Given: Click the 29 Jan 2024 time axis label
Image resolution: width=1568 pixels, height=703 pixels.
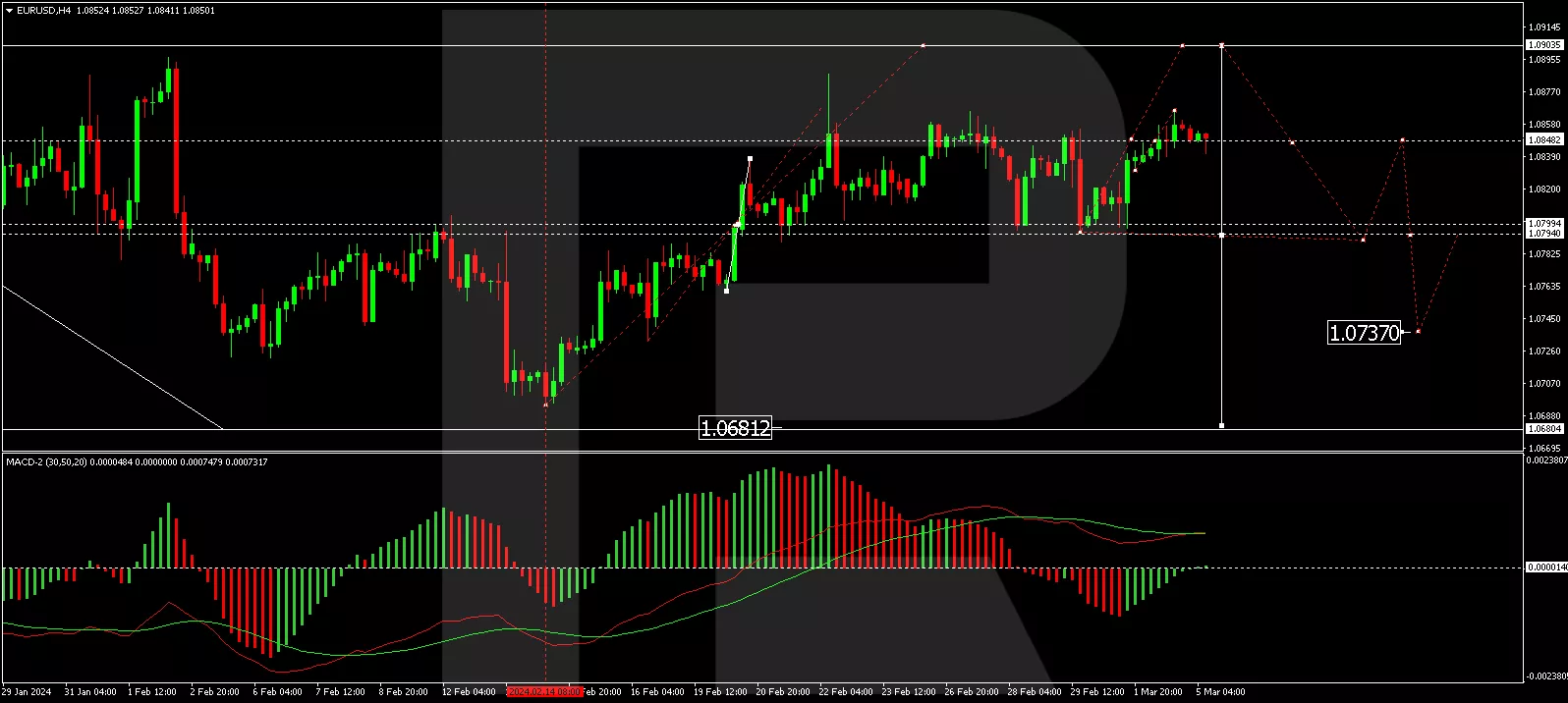Looking at the screenshot, I should coord(27,692).
